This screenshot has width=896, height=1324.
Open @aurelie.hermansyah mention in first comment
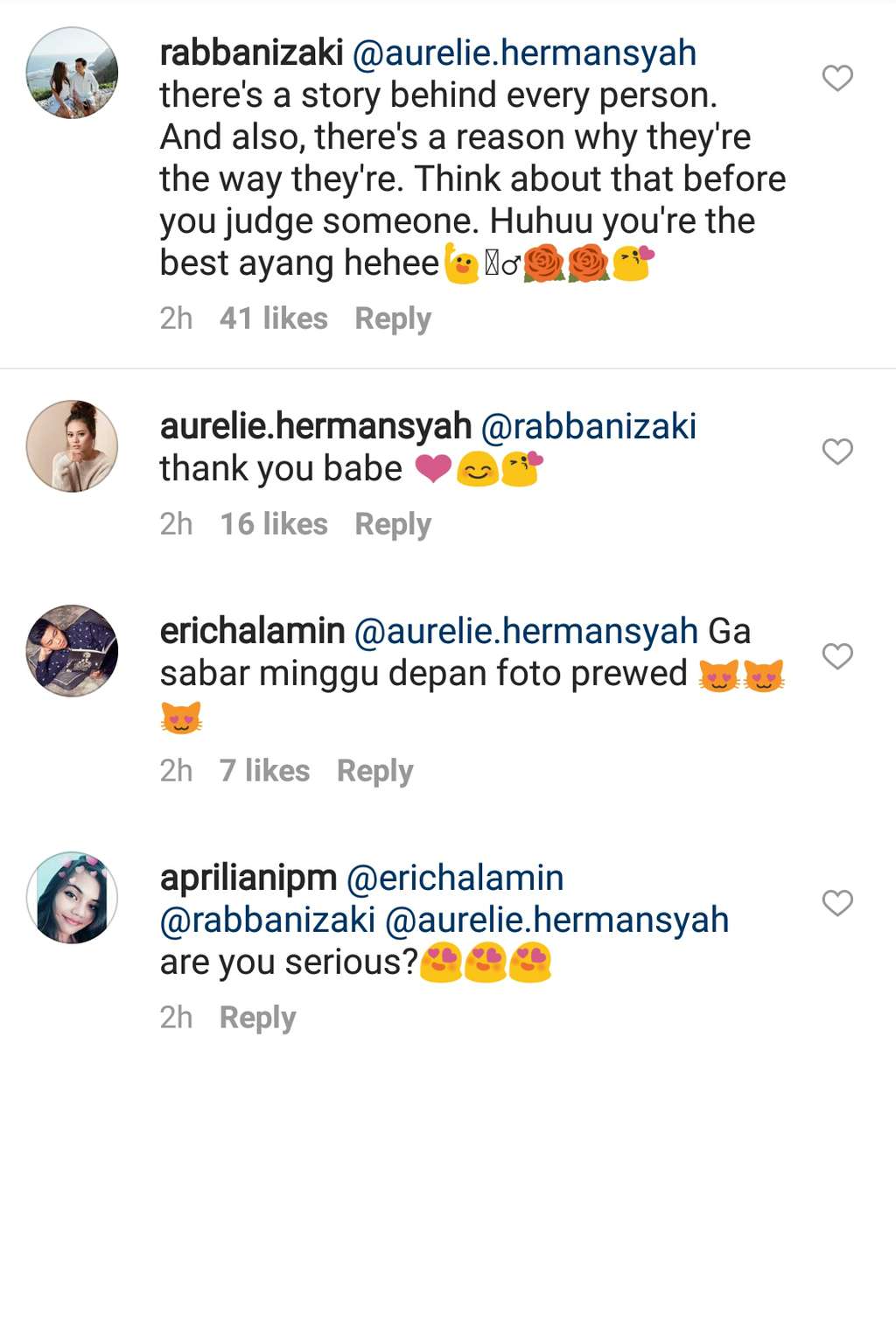pyautogui.click(x=524, y=53)
